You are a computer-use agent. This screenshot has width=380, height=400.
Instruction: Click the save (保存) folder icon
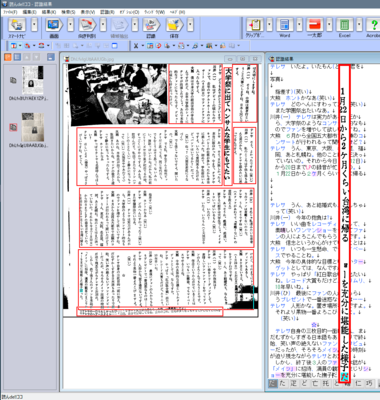point(174,25)
